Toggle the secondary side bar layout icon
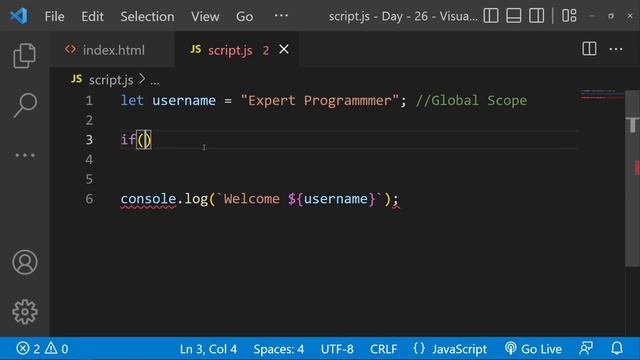The image size is (640, 360). click(536, 16)
